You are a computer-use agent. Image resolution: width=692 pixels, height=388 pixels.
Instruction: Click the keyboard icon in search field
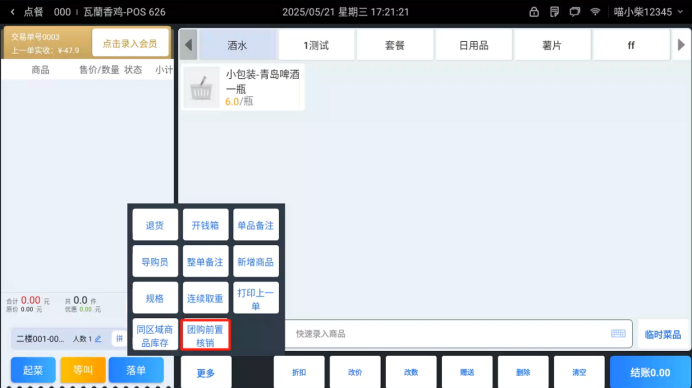click(618, 333)
